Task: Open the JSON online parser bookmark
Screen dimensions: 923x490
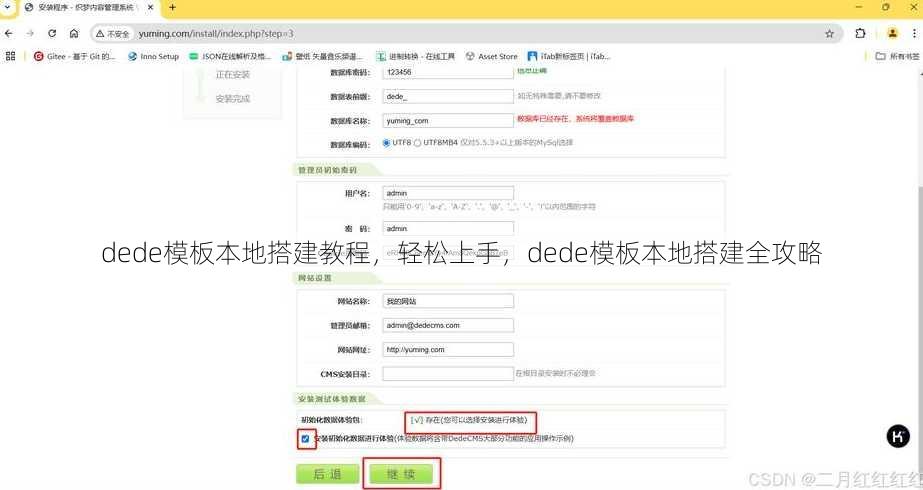Action: 230,57
